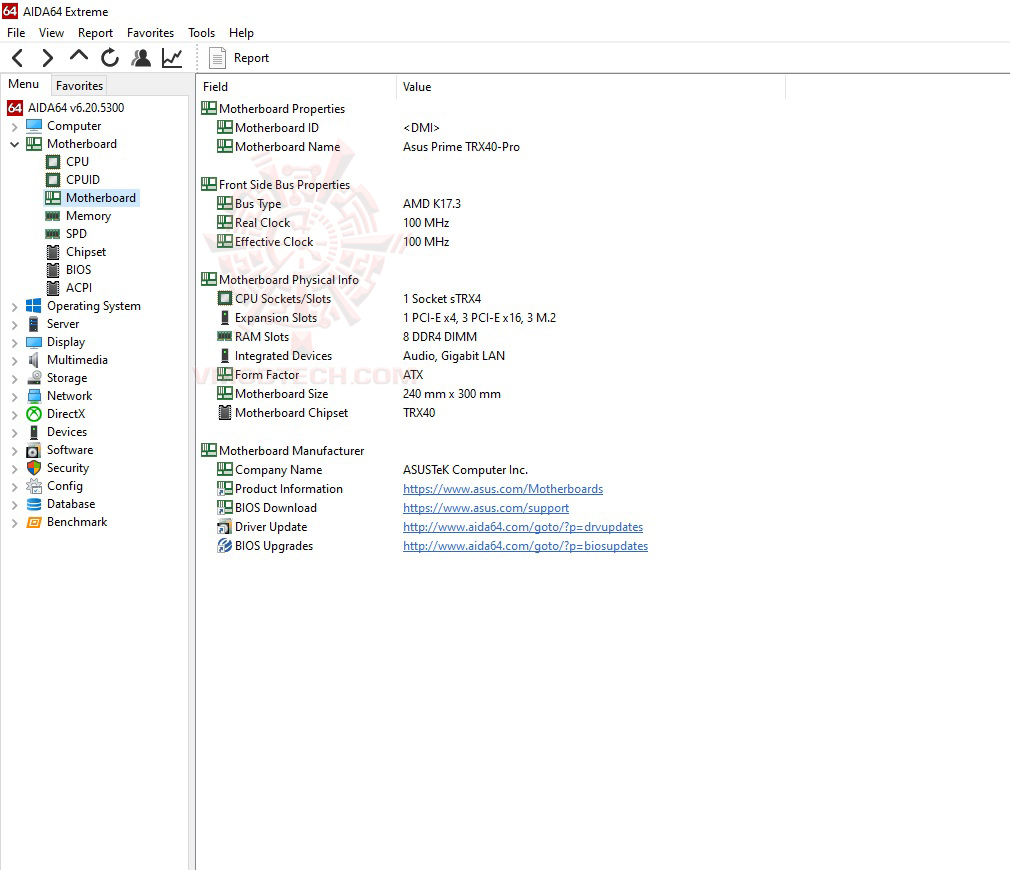The height and width of the screenshot is (870, 1010).
Task: Select the BIOS tree item
Action: pos(79,270)
